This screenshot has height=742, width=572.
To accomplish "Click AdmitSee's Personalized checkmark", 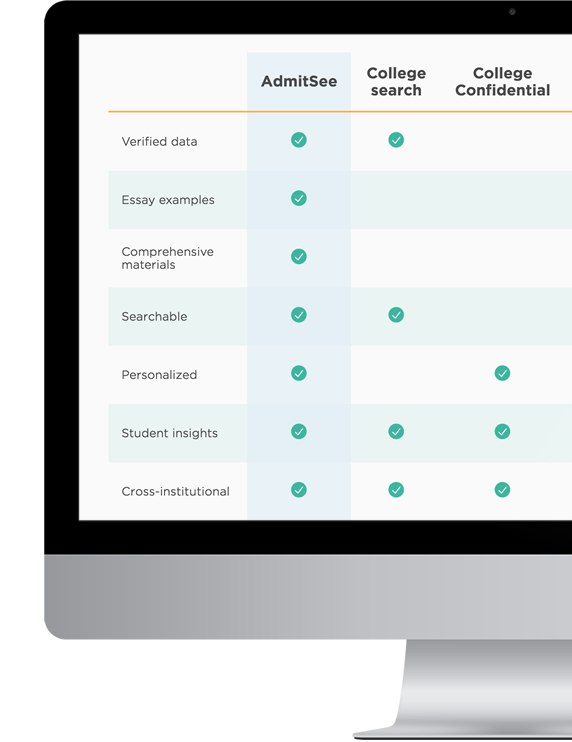I will 299,373.
